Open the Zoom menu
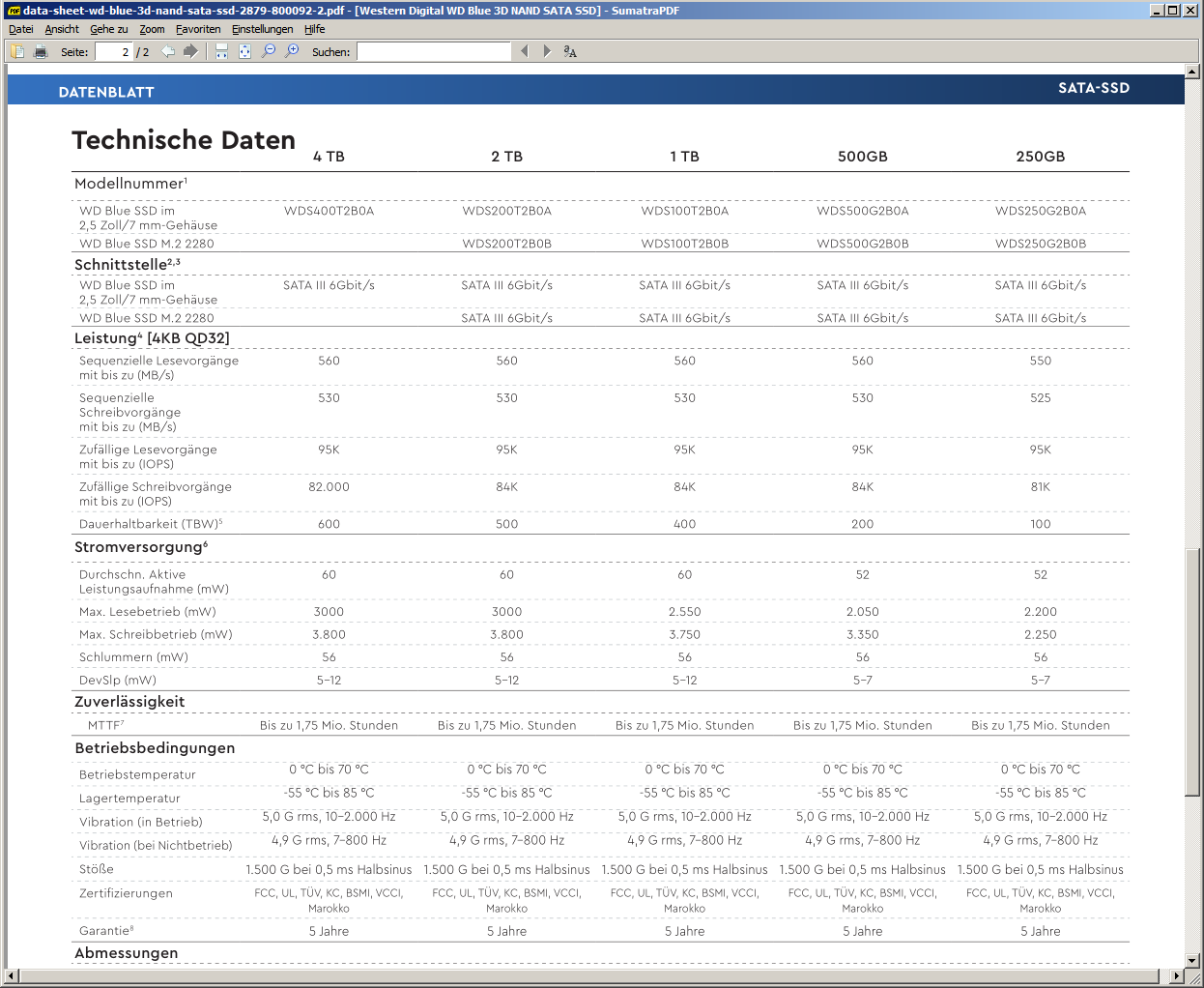 pyautogui.click(x=152, y=29)
